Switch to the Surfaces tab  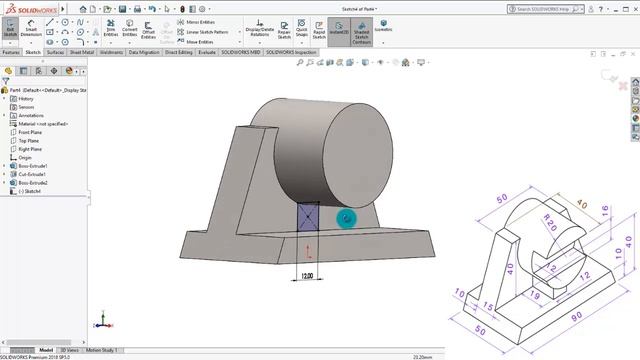point(56,52)
